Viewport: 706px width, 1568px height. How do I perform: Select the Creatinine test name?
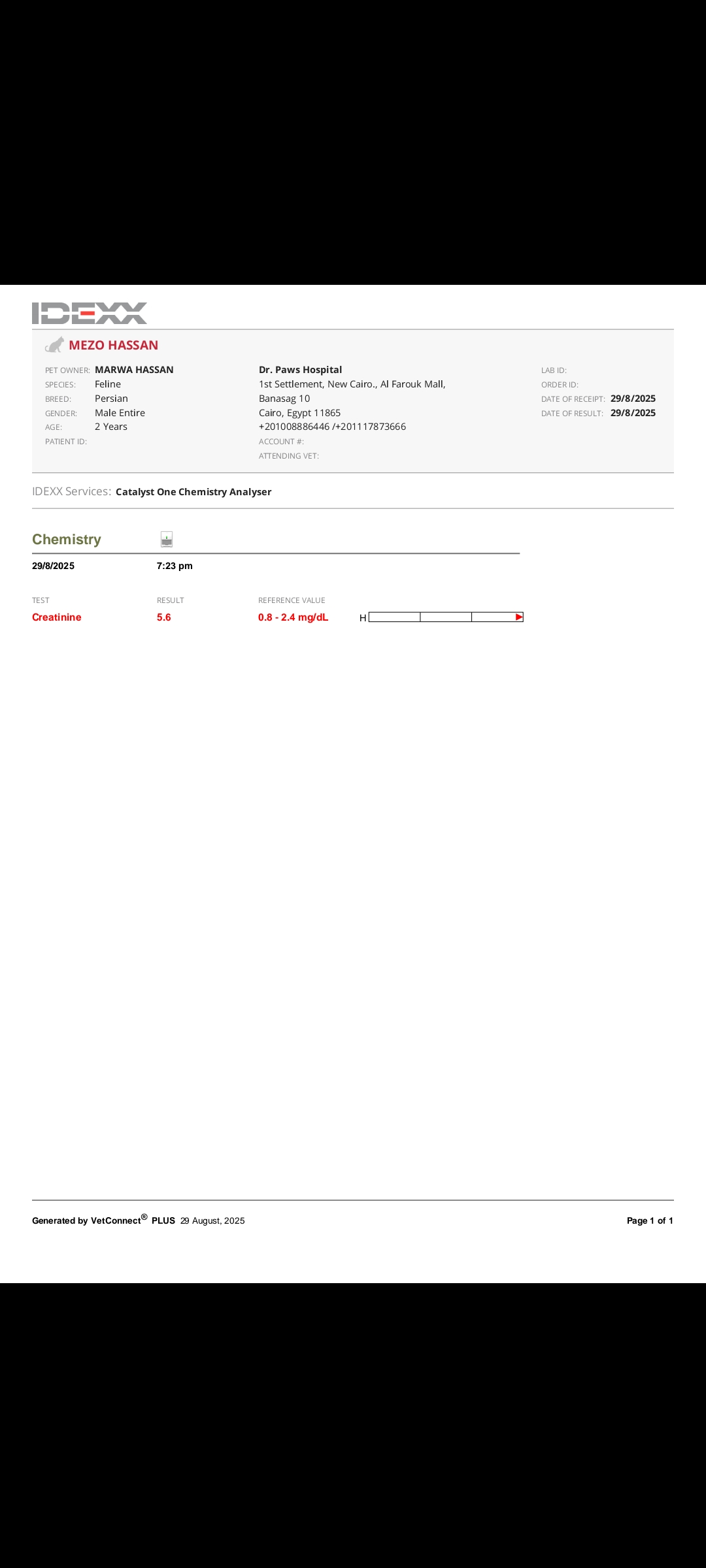57,617
